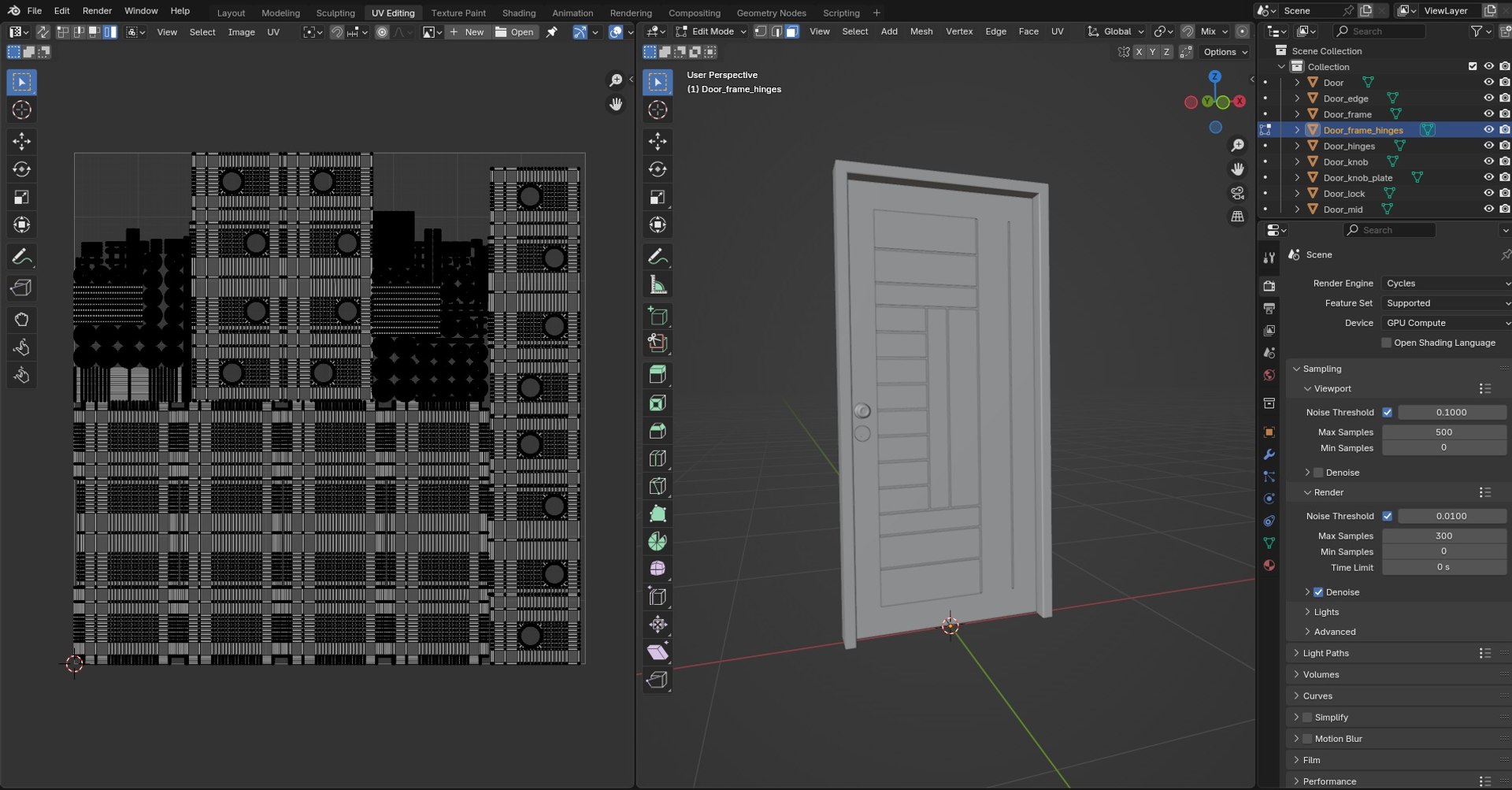
Task: Open the Options dropdown in 3D viewport
Action: coord(1225,52)
